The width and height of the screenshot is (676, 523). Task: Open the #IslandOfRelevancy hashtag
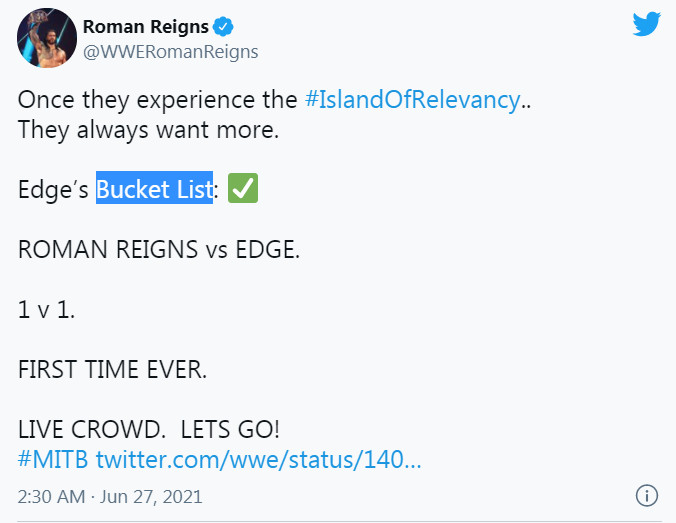(x=413, y=100)
